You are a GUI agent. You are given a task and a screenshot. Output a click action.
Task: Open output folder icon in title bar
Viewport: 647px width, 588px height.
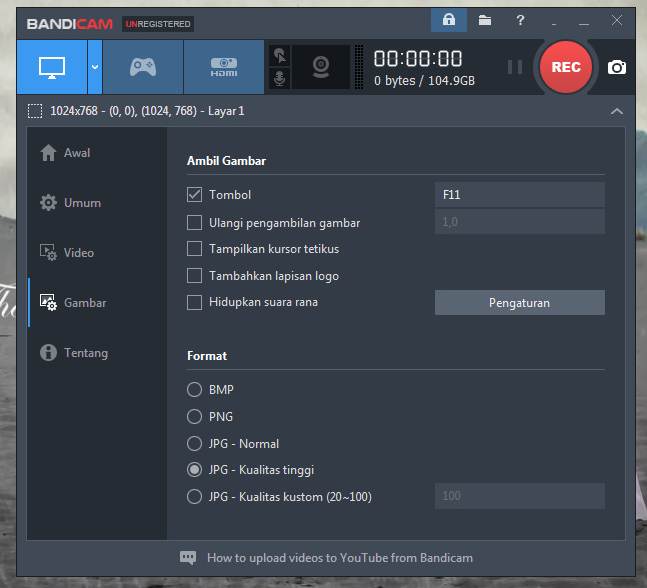485,20
